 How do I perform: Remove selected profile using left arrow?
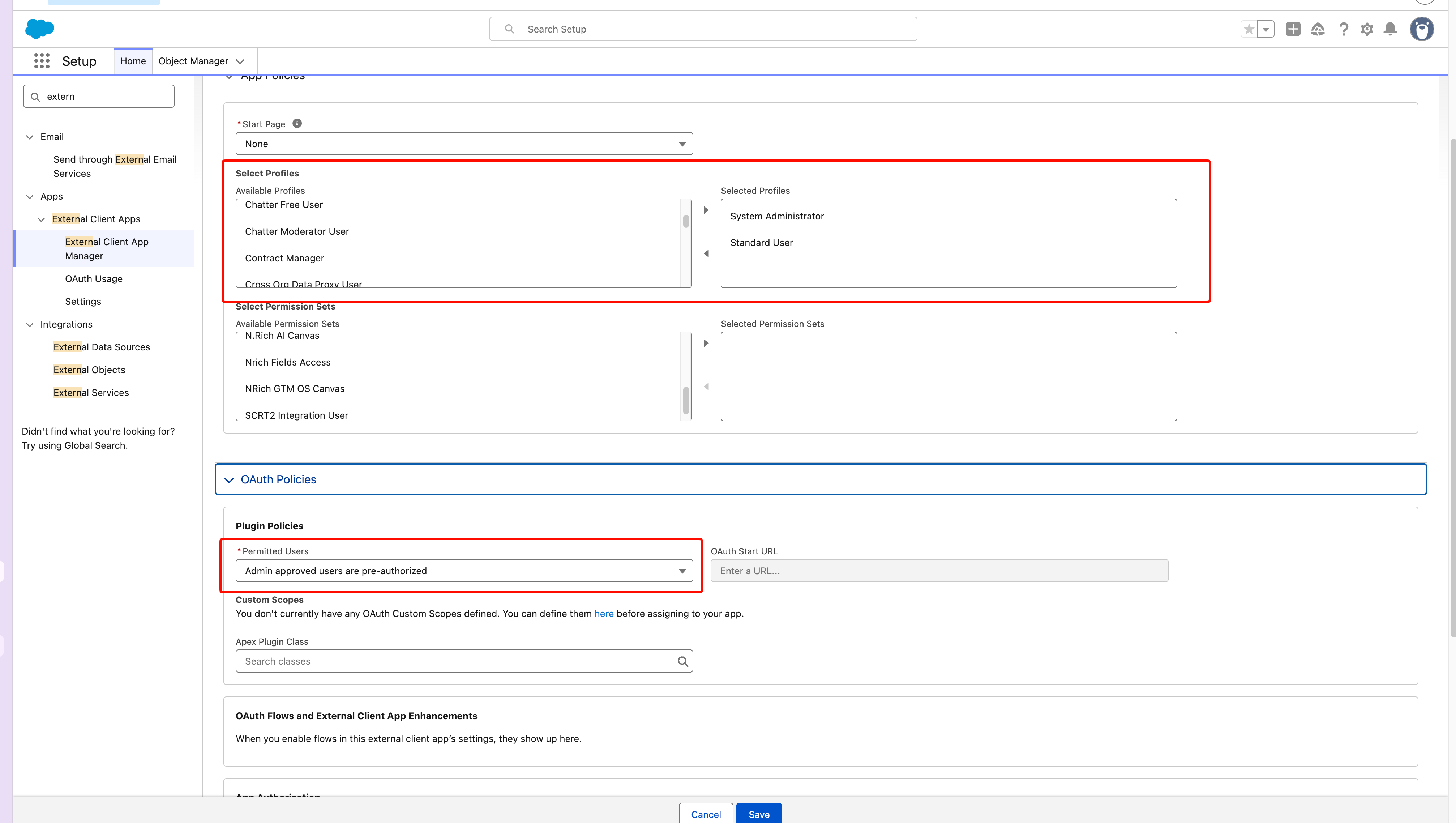pos(706,253)
